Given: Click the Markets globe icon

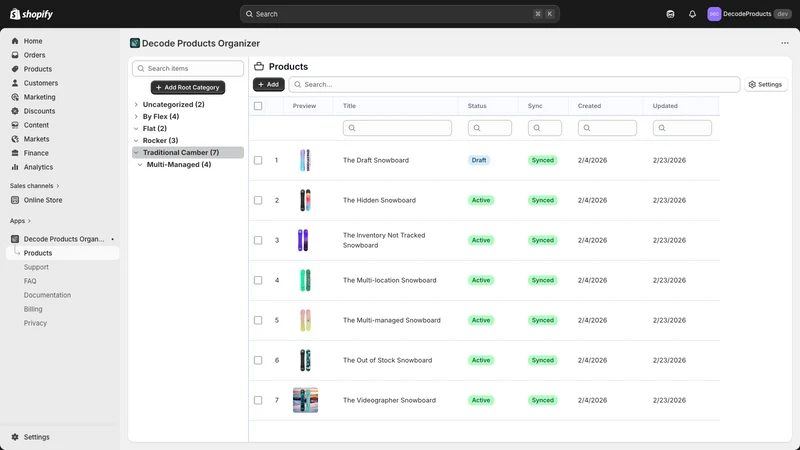Looking at the screenshot, I should click(x=15, y=139).
